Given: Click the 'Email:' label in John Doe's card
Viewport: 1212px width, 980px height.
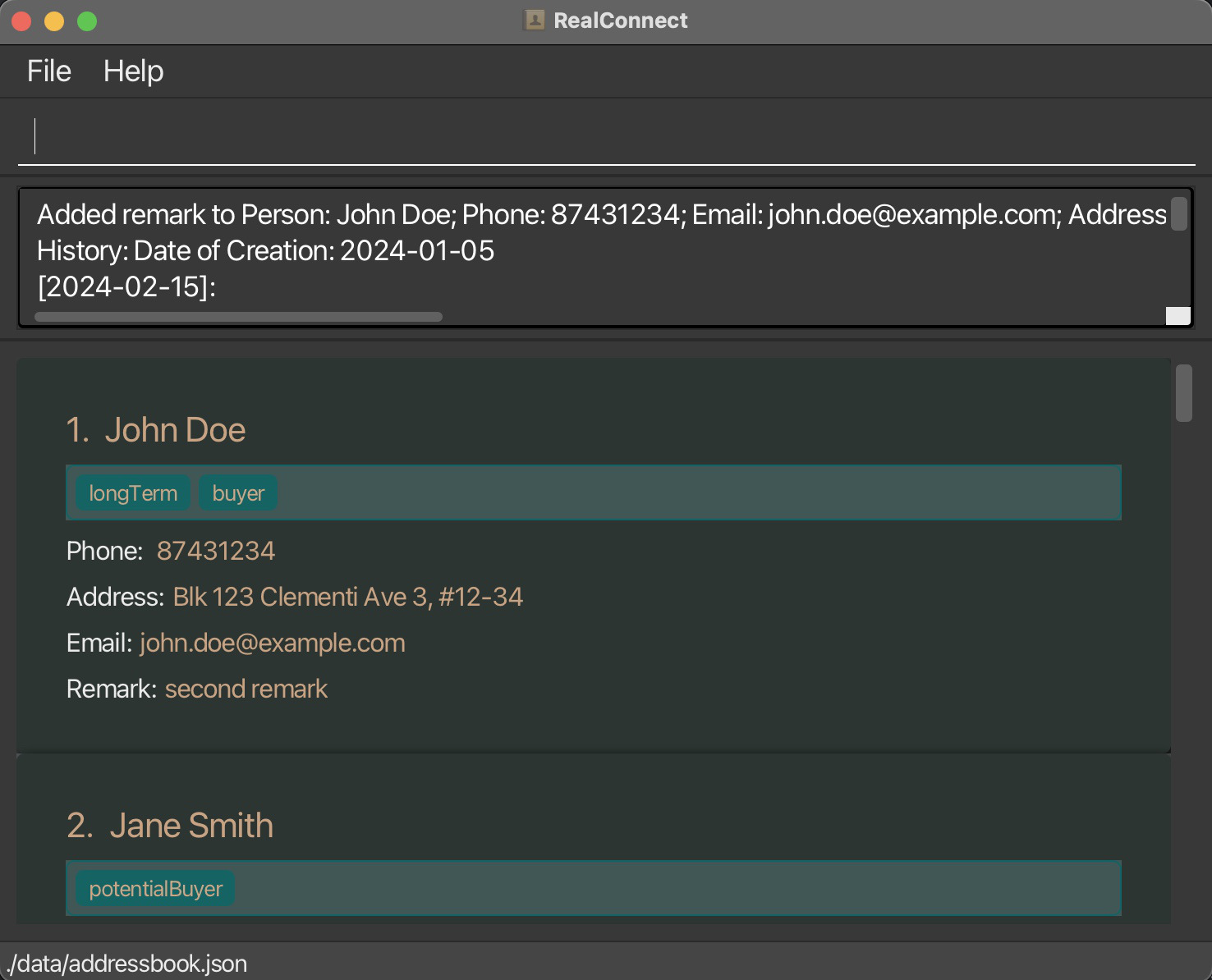Looking at the screenshot, I should (99, 643).
